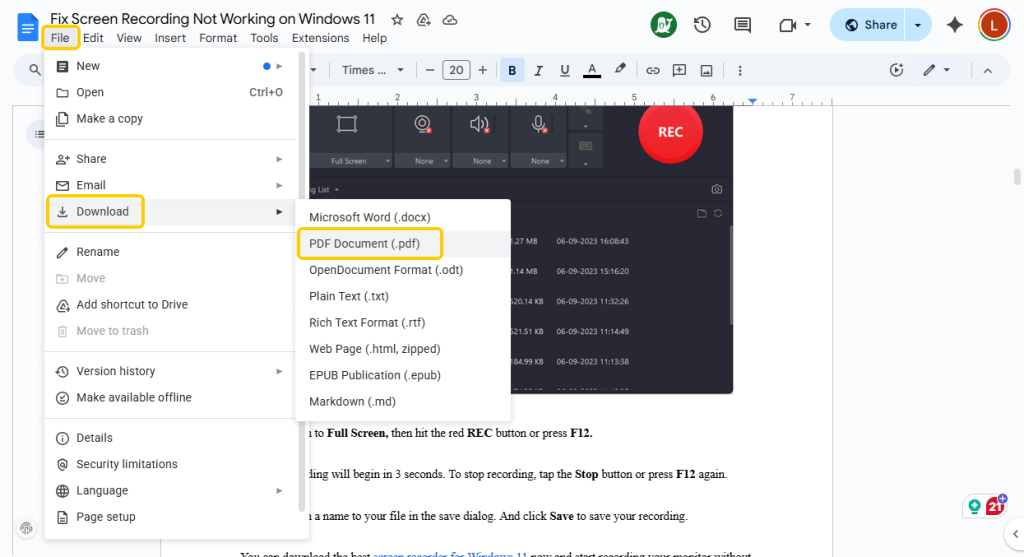Open the Google Docs home icon
The height and width of the screenshot is (557, 1024).
pyautogui.click(x=27, y=27)
